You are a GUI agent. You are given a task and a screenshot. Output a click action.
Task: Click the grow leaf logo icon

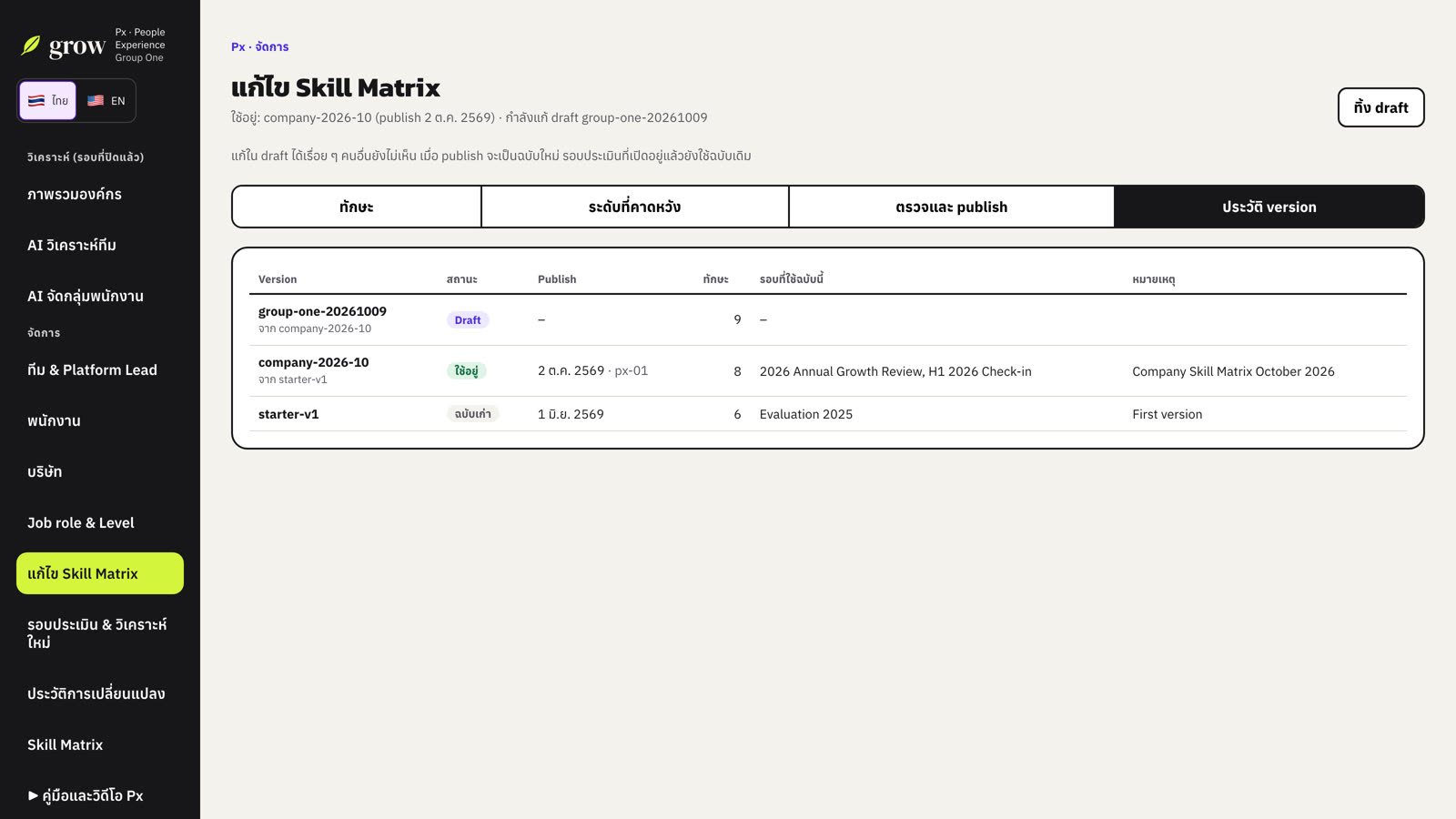coord(31,45)
